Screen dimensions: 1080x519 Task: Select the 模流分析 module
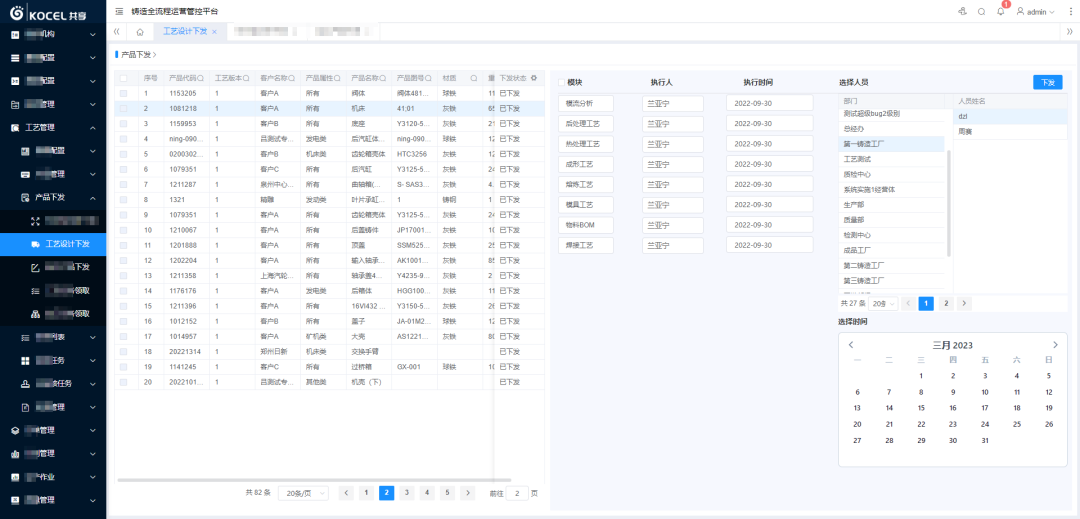coord(585,103)
